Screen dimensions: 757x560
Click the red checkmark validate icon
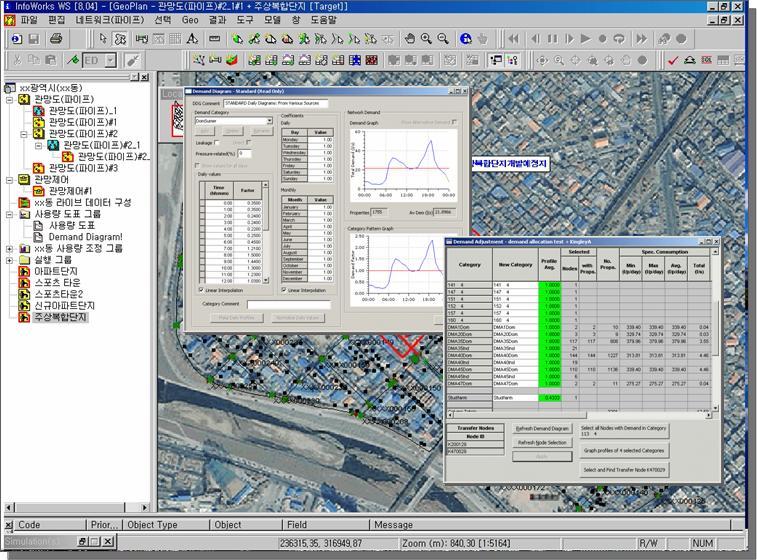point(675,60)
